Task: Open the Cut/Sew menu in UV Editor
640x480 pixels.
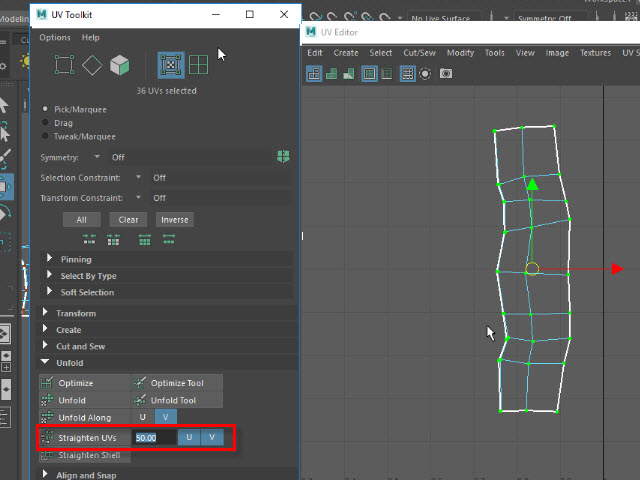Action: 417,53
